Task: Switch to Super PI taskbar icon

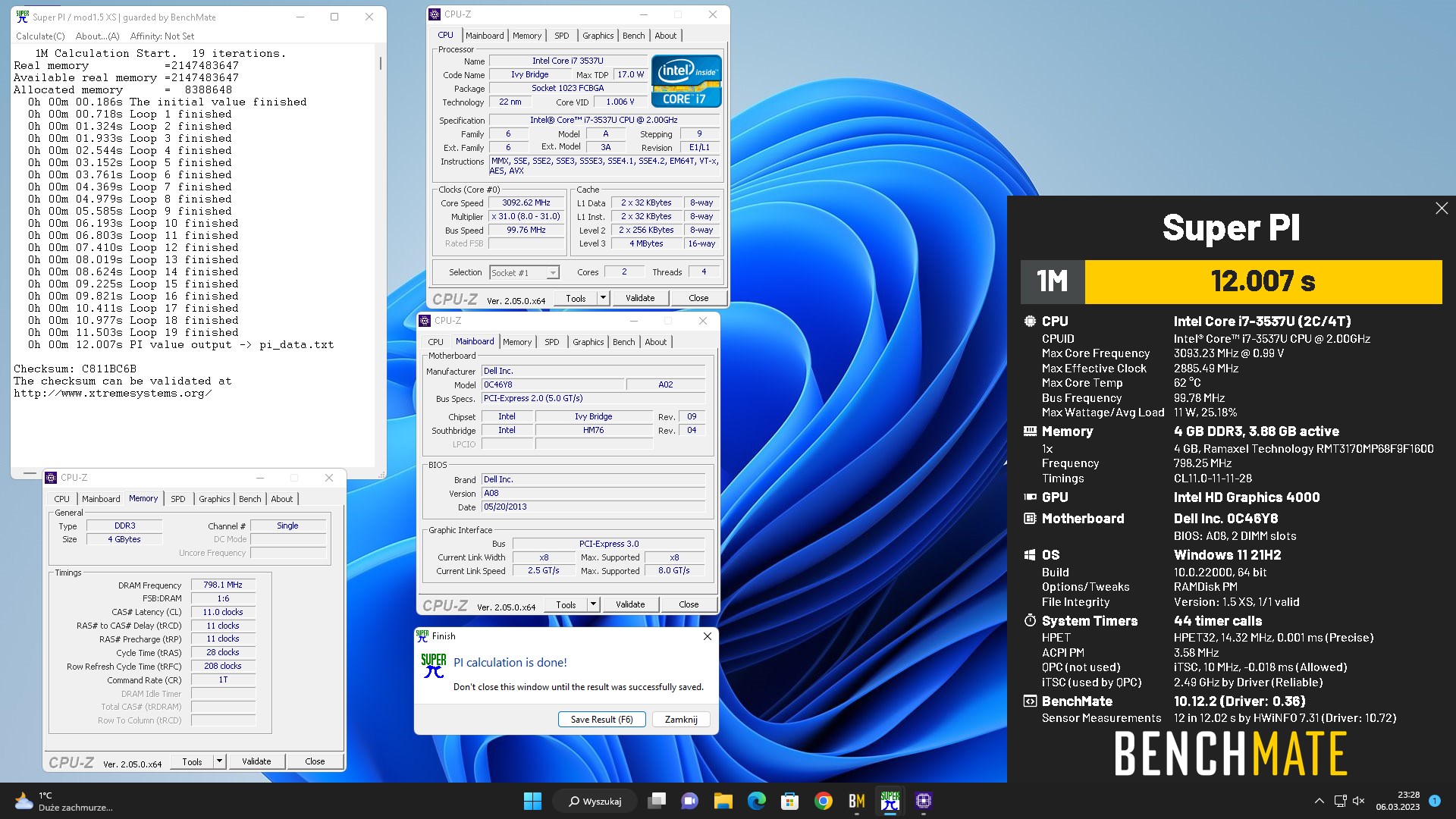Action: [890, 801]
